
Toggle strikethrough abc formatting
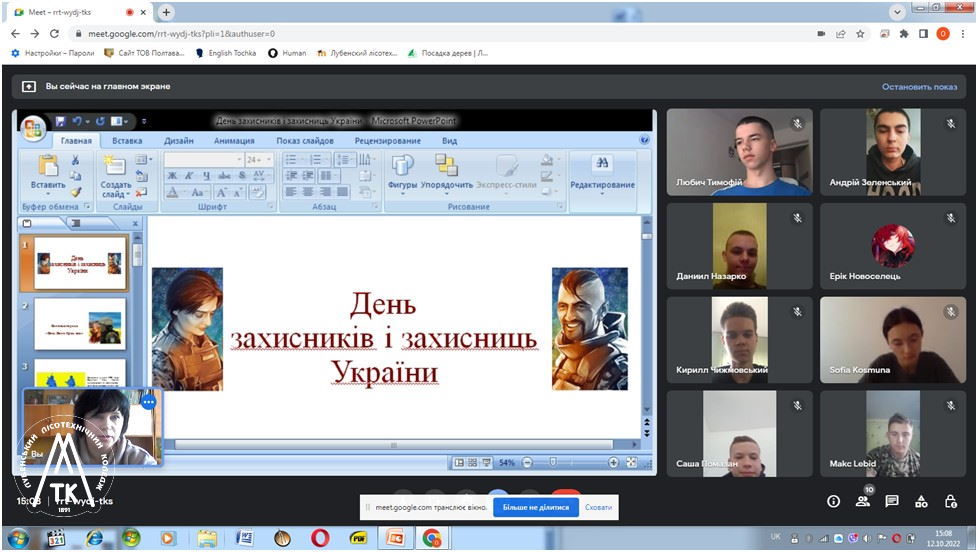point(224,176)
